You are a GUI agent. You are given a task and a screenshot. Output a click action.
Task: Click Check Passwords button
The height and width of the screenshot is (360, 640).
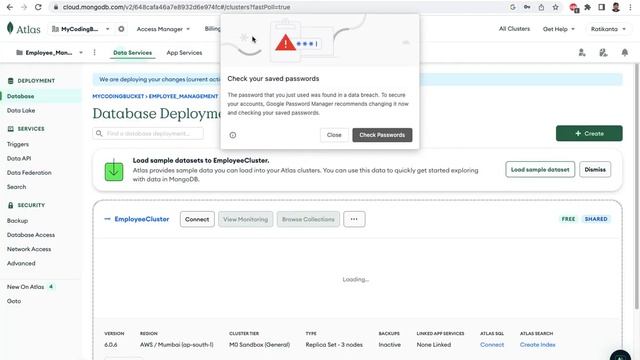tap(382, 135)
